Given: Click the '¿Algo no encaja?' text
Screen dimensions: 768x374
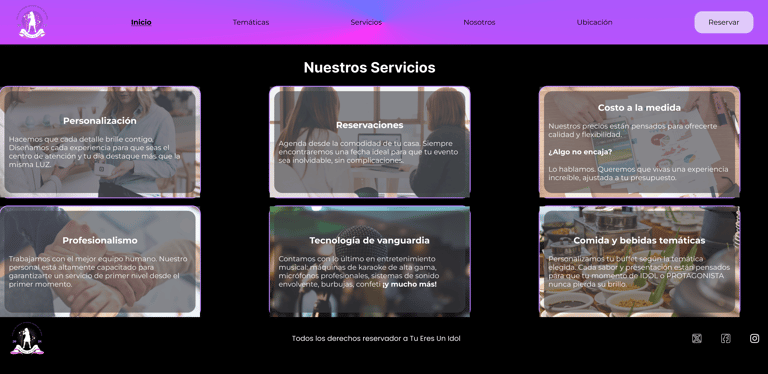Looking at the screenshot, I should pyautogui.click(x=580, y=152).
